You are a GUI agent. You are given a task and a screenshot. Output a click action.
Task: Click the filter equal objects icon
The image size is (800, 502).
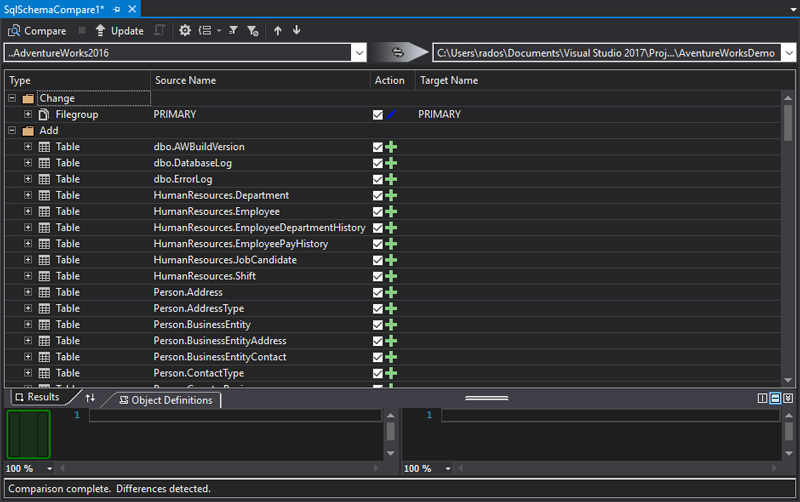click(233, 31)
